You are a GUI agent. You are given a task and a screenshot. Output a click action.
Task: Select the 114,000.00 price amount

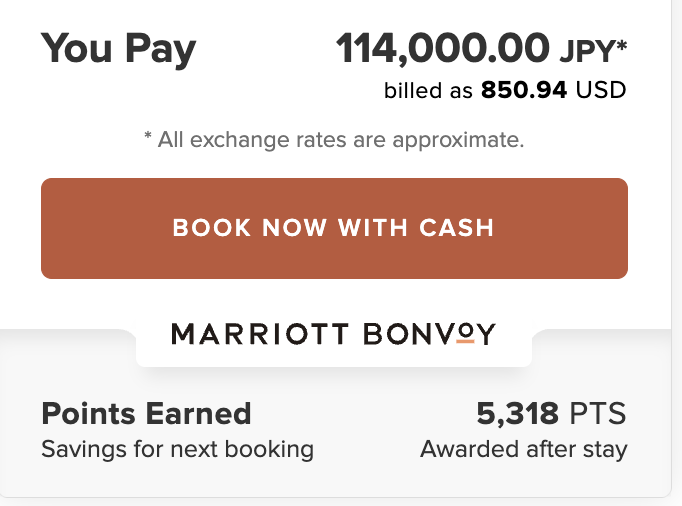click(x=442, y=47)
